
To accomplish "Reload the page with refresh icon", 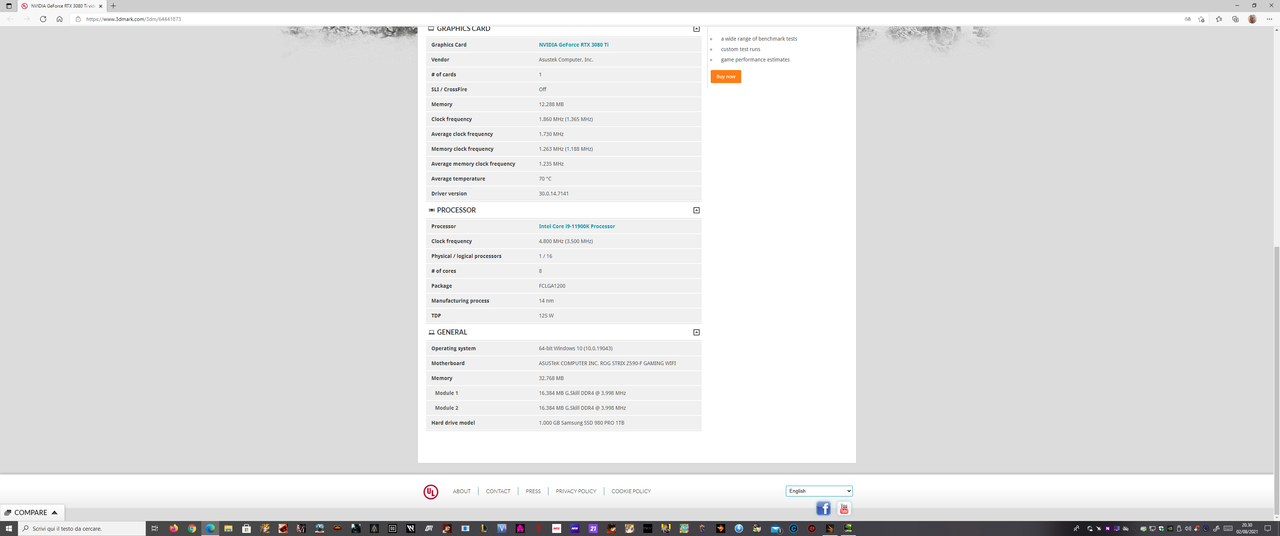I will [43, 19].
